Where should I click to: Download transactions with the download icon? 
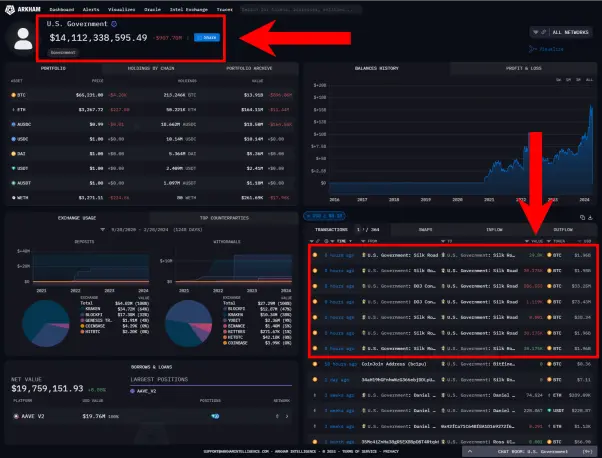(590, 217)
